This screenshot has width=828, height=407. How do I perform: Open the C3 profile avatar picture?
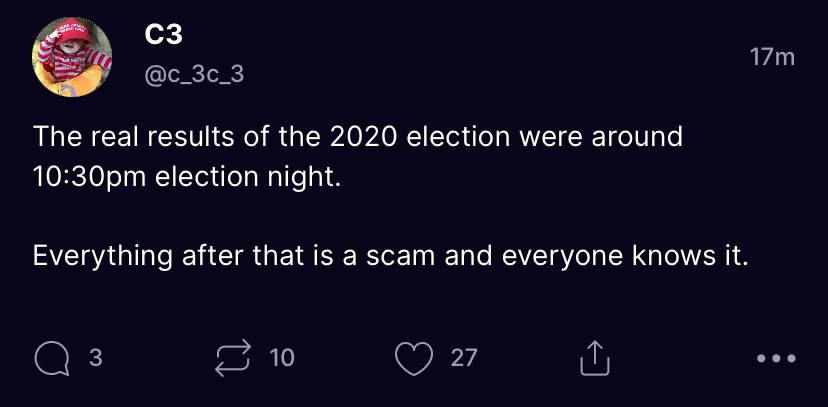coord(73,58)
